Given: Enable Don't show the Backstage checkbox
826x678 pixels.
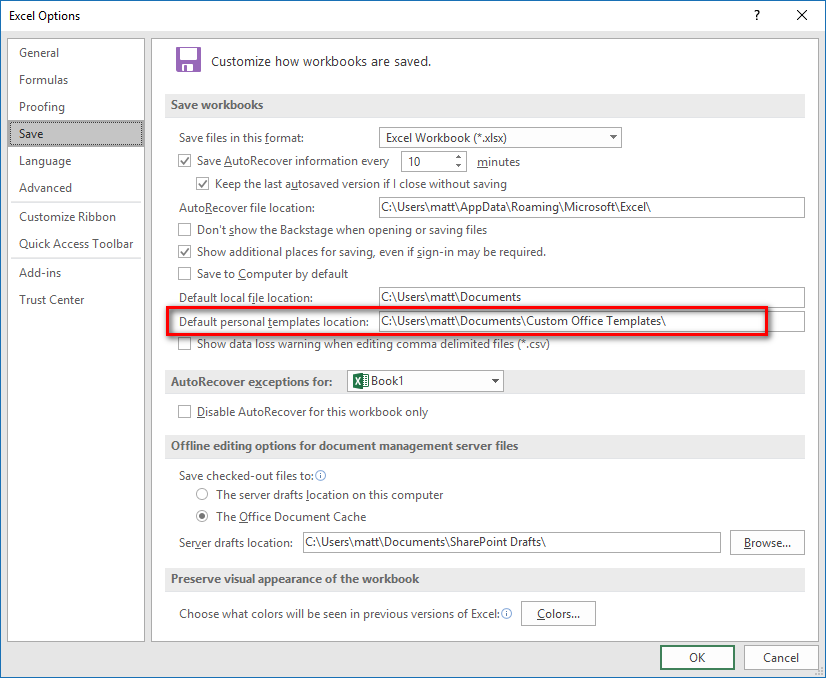Looking at the screenshot, I should (184, 230).
